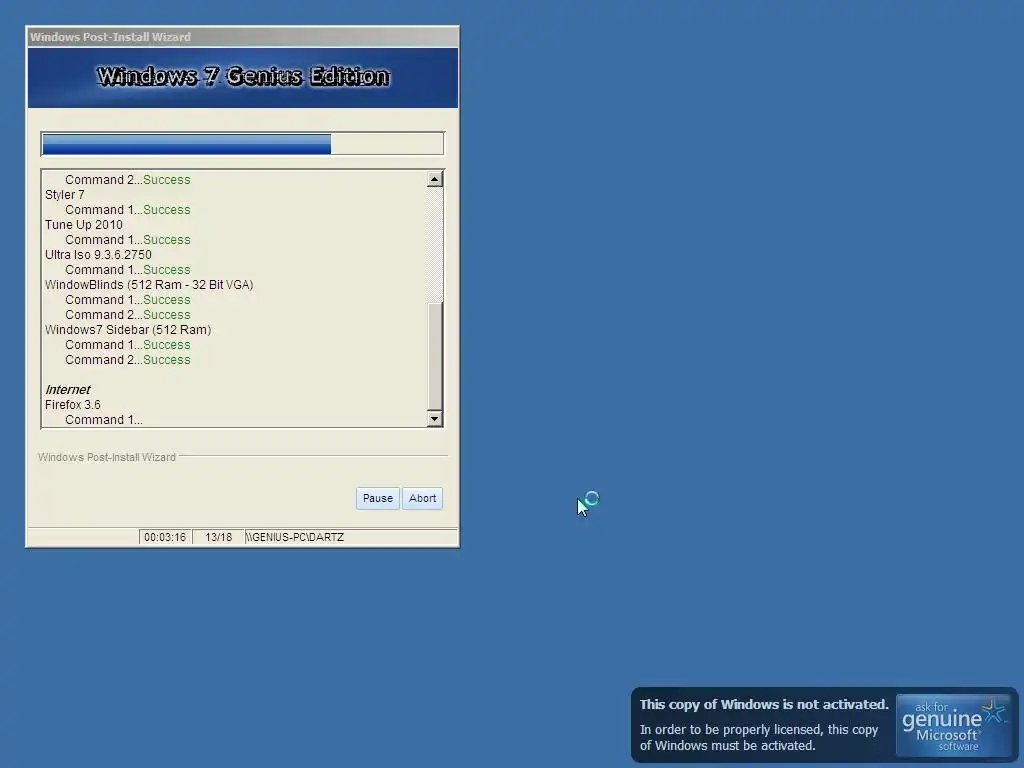Viewport: 1024px width, 768px height.
Task: Select the Windows7 Sidebar (512 Ram) entry
Action: pos(128,330)
